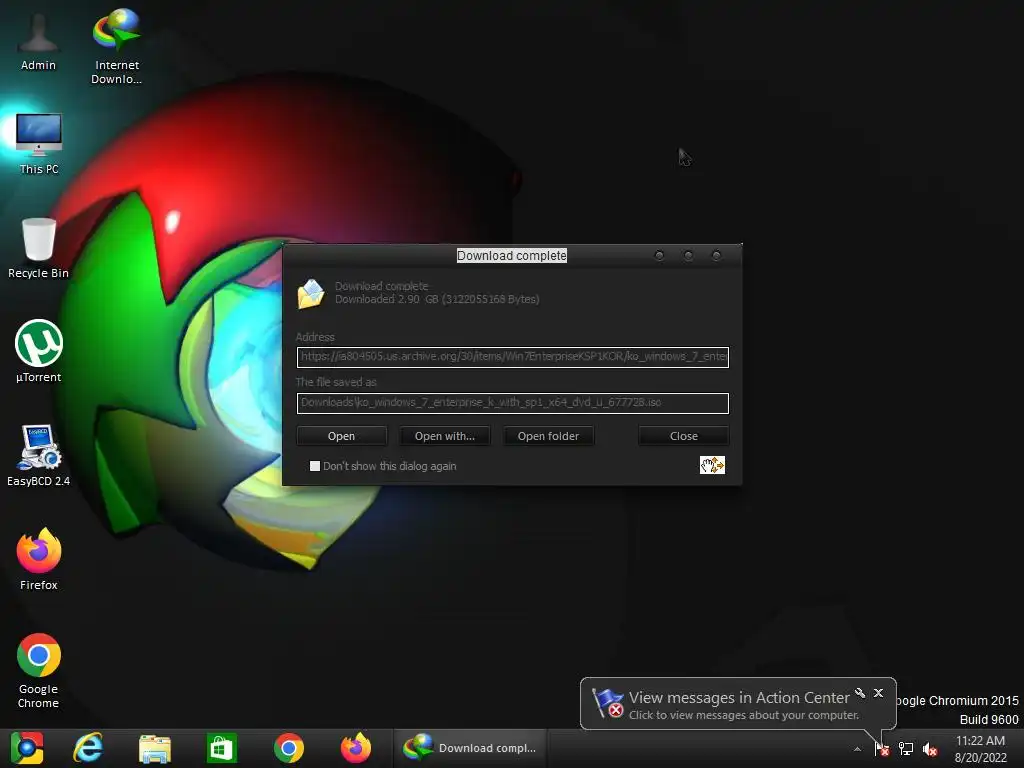Viewport: 1024px width, 768px height.
Task: Select the Firefox desktop shortcut
Action: (x=39, y=559)
